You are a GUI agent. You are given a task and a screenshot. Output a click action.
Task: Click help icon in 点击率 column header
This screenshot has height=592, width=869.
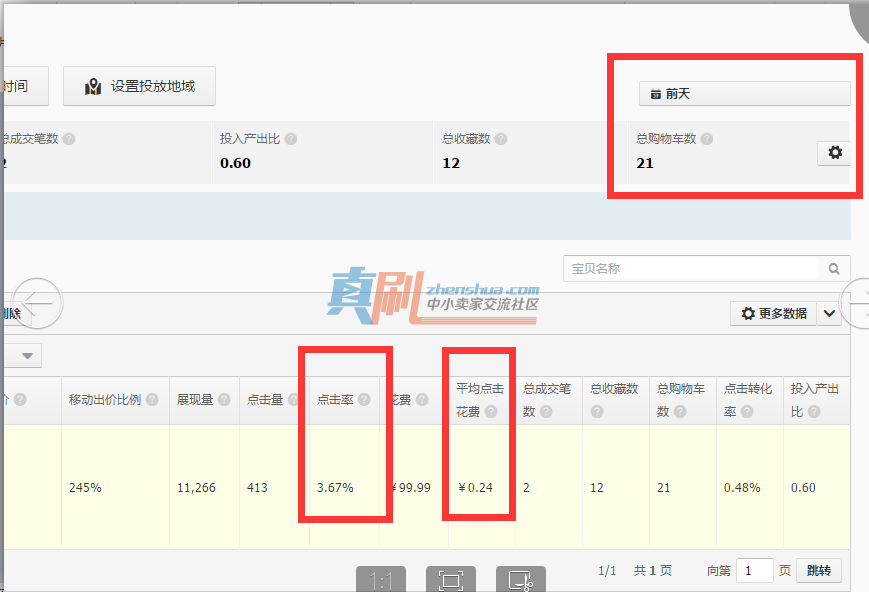364,400
